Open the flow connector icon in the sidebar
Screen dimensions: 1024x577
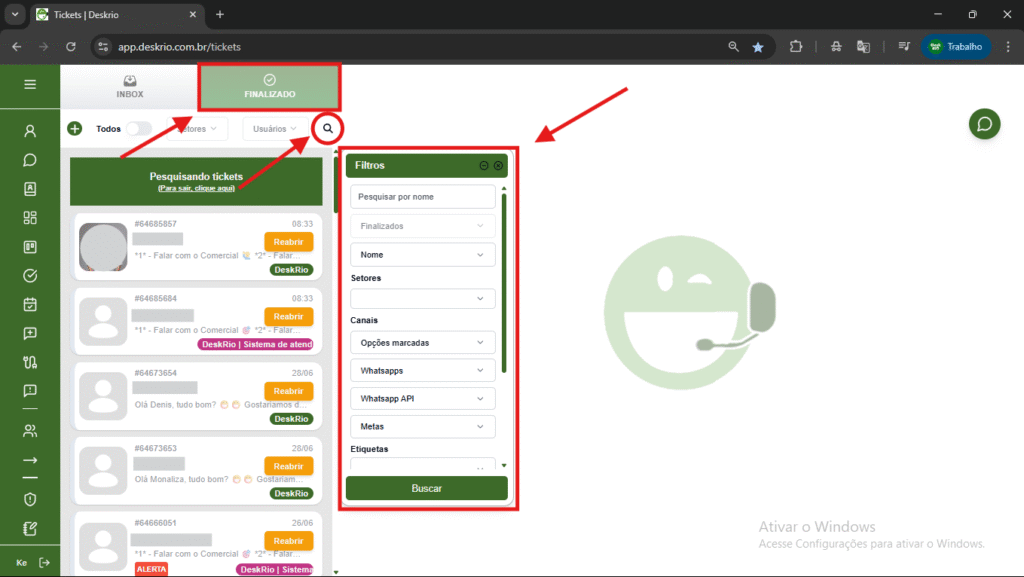pyautogui.click(x=30, y=362)
